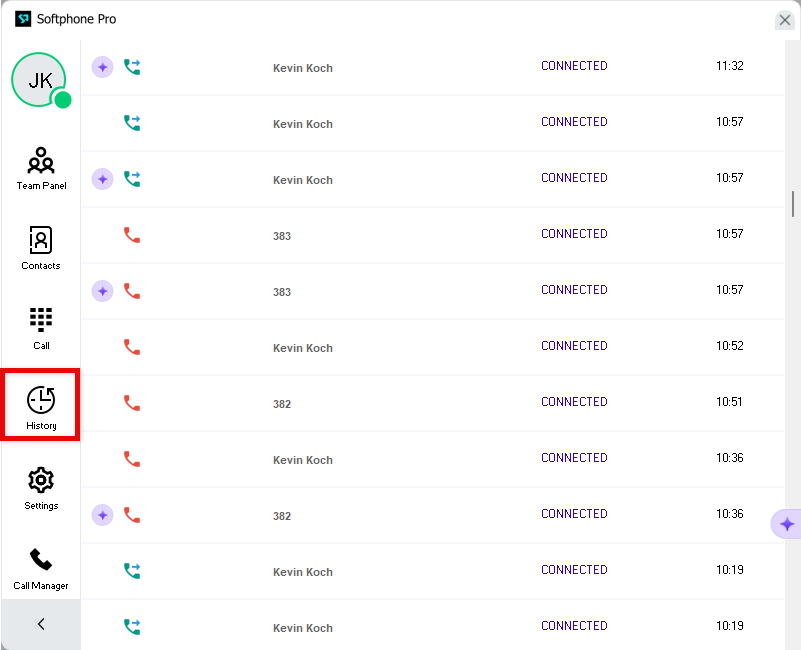Select number 382 on the 10:51 row
The image size is (801, 650).
pos(282,404)
